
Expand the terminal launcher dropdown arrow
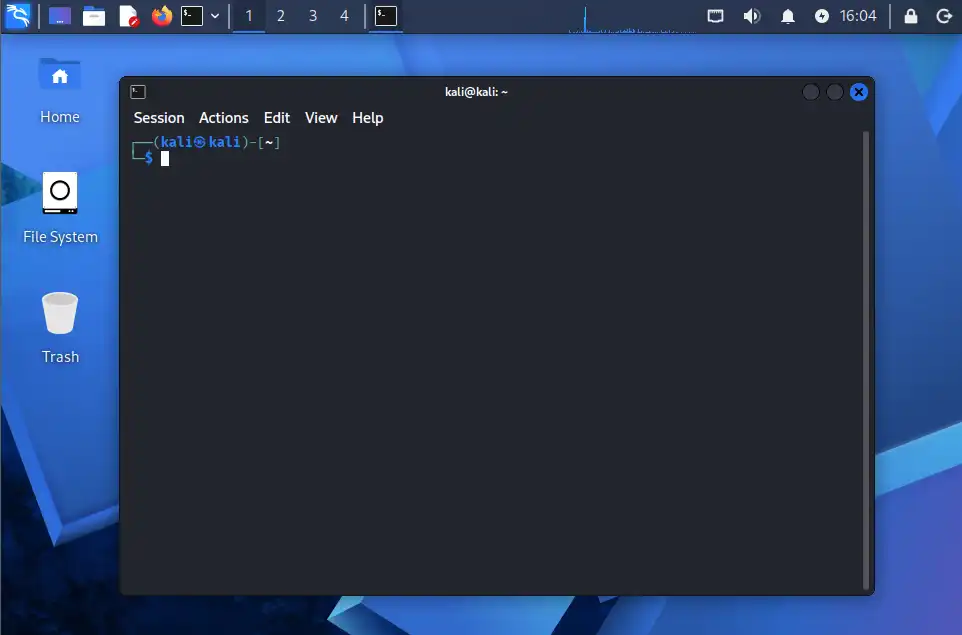coord(215,16)
